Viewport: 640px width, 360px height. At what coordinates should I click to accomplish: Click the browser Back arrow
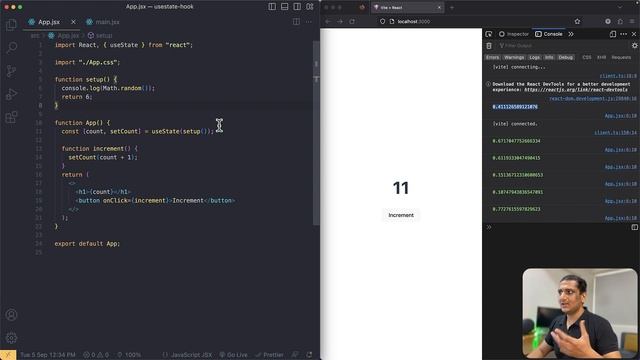328,22
